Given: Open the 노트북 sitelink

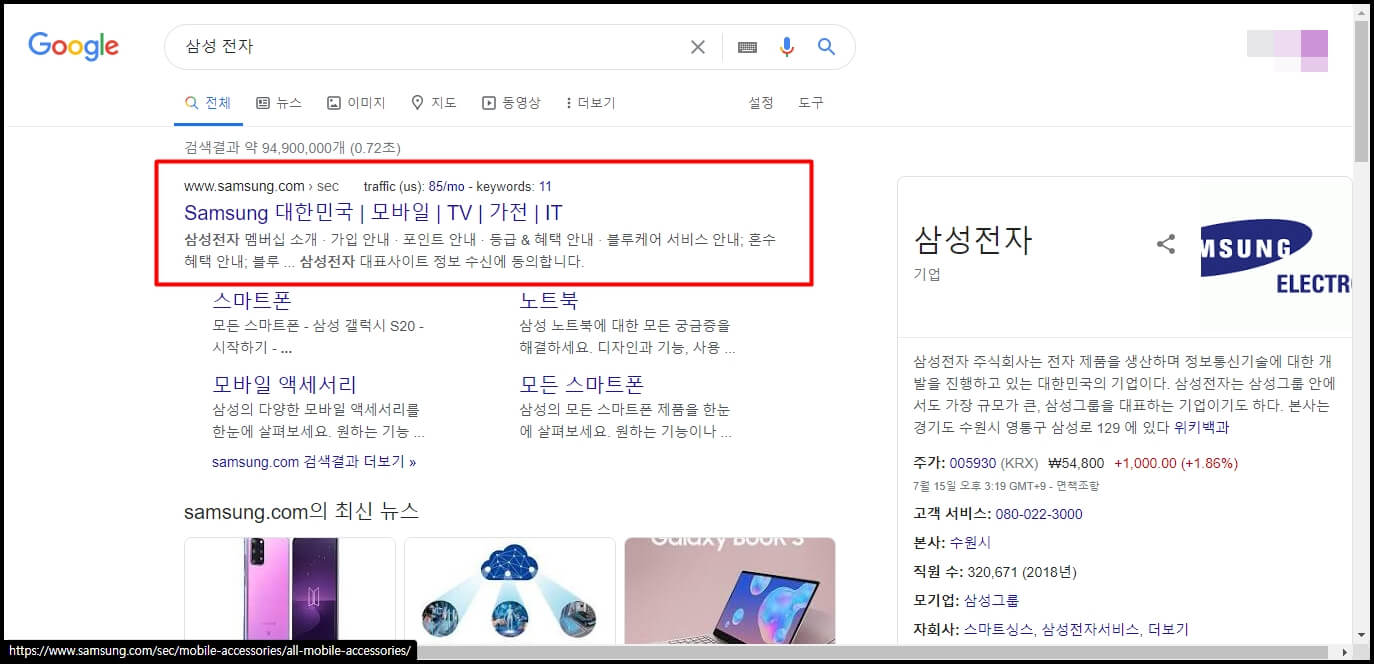Looking at the screenshot, I should [x=549, y=300].
